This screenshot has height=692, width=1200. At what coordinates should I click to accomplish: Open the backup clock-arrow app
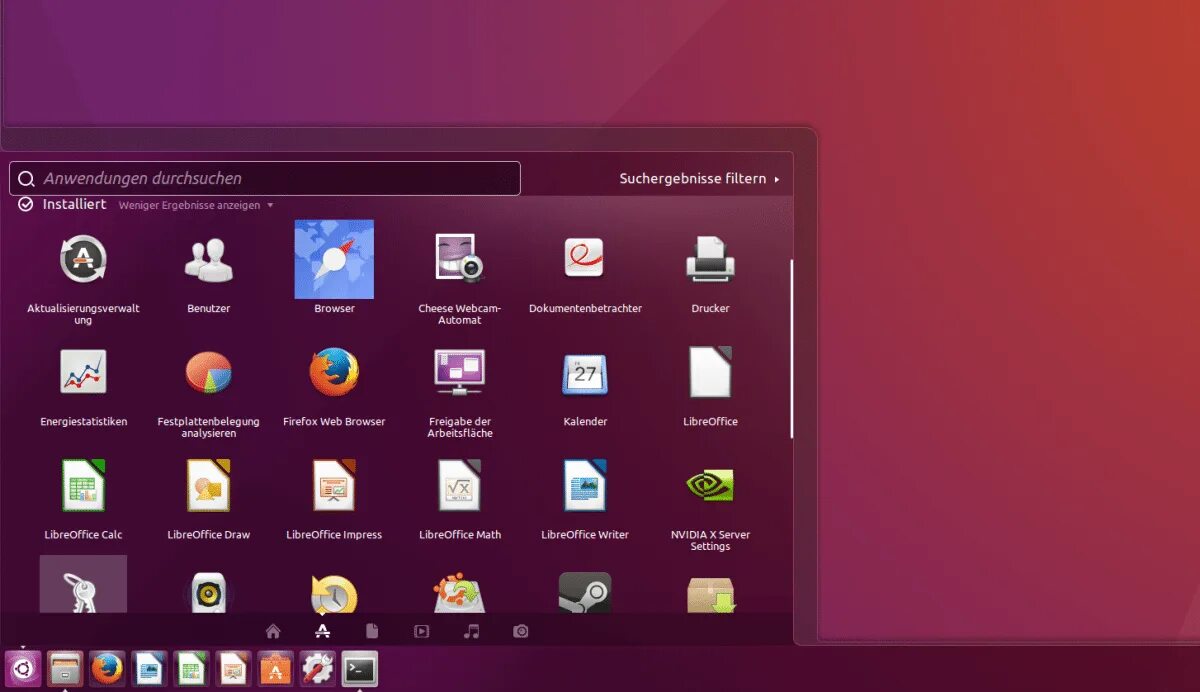click(x=334, y=592)
